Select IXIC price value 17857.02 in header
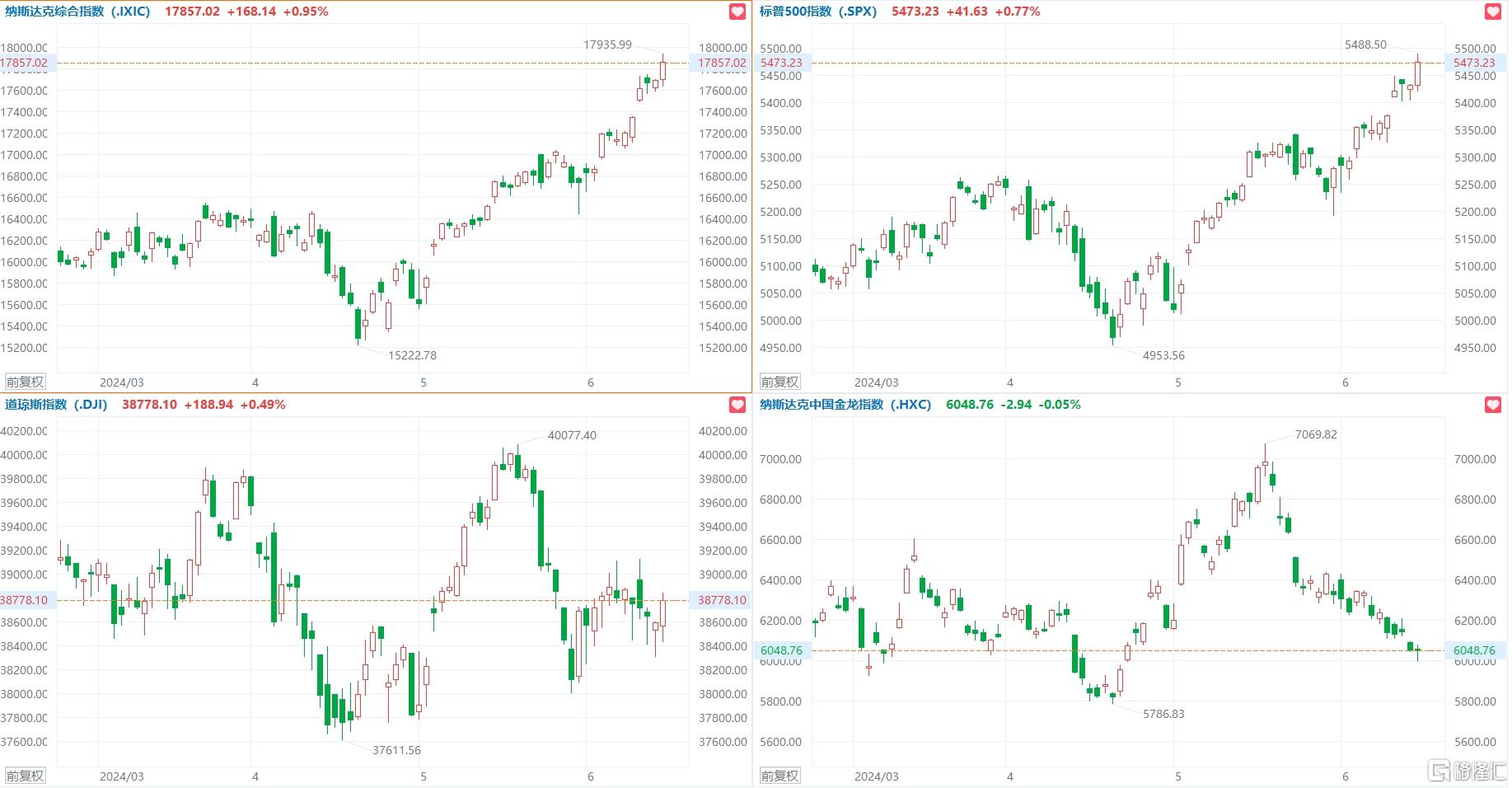 192,12
